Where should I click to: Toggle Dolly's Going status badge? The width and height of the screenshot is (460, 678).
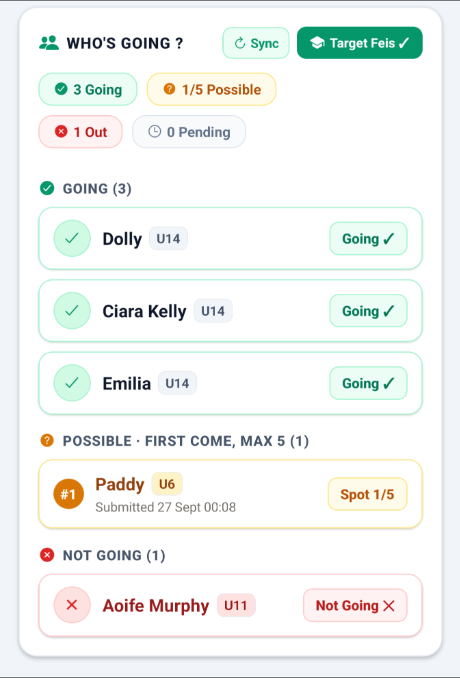coord(368,239)
